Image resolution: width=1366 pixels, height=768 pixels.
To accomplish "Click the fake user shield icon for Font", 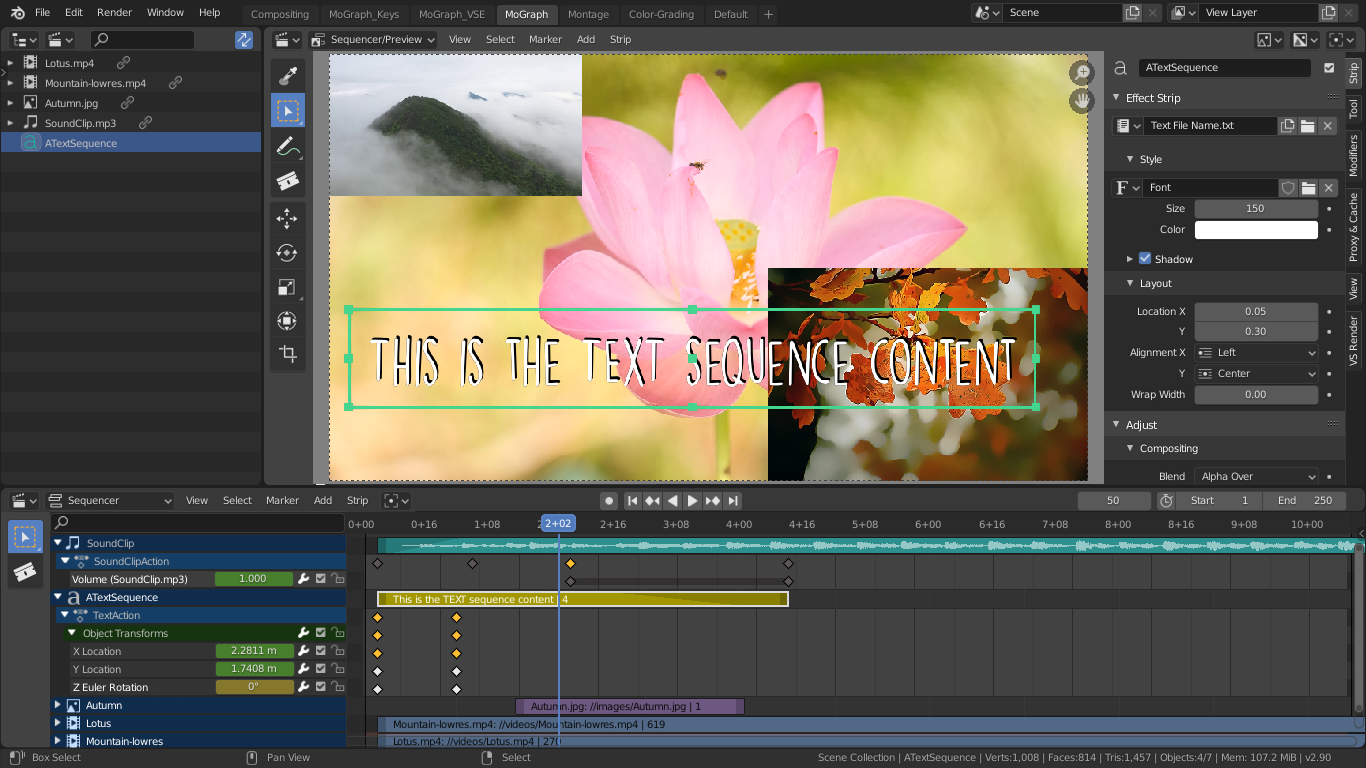I will (1288, 188).
